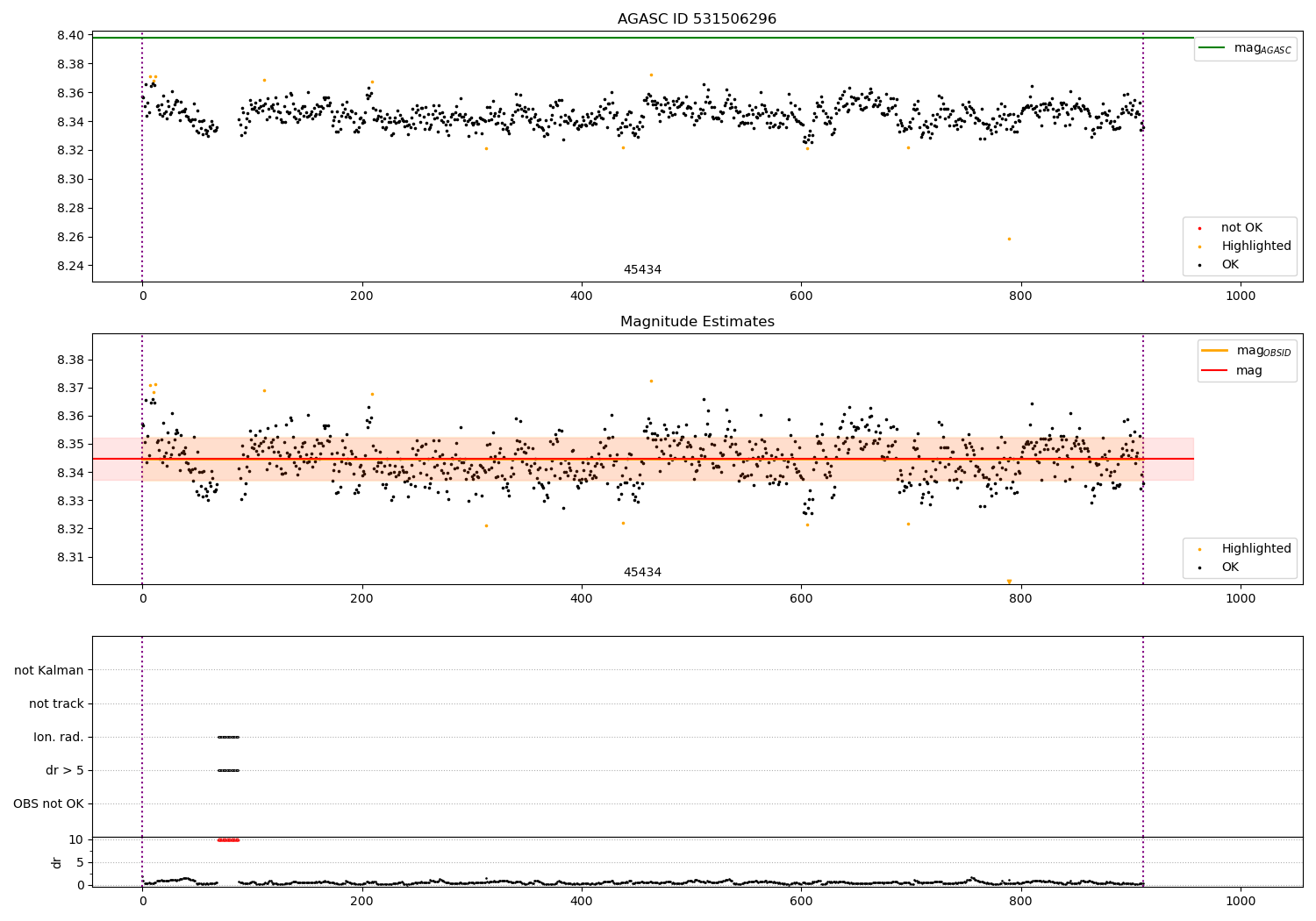Click the 8.38 y-tick in middle panel

coord(71,361)
